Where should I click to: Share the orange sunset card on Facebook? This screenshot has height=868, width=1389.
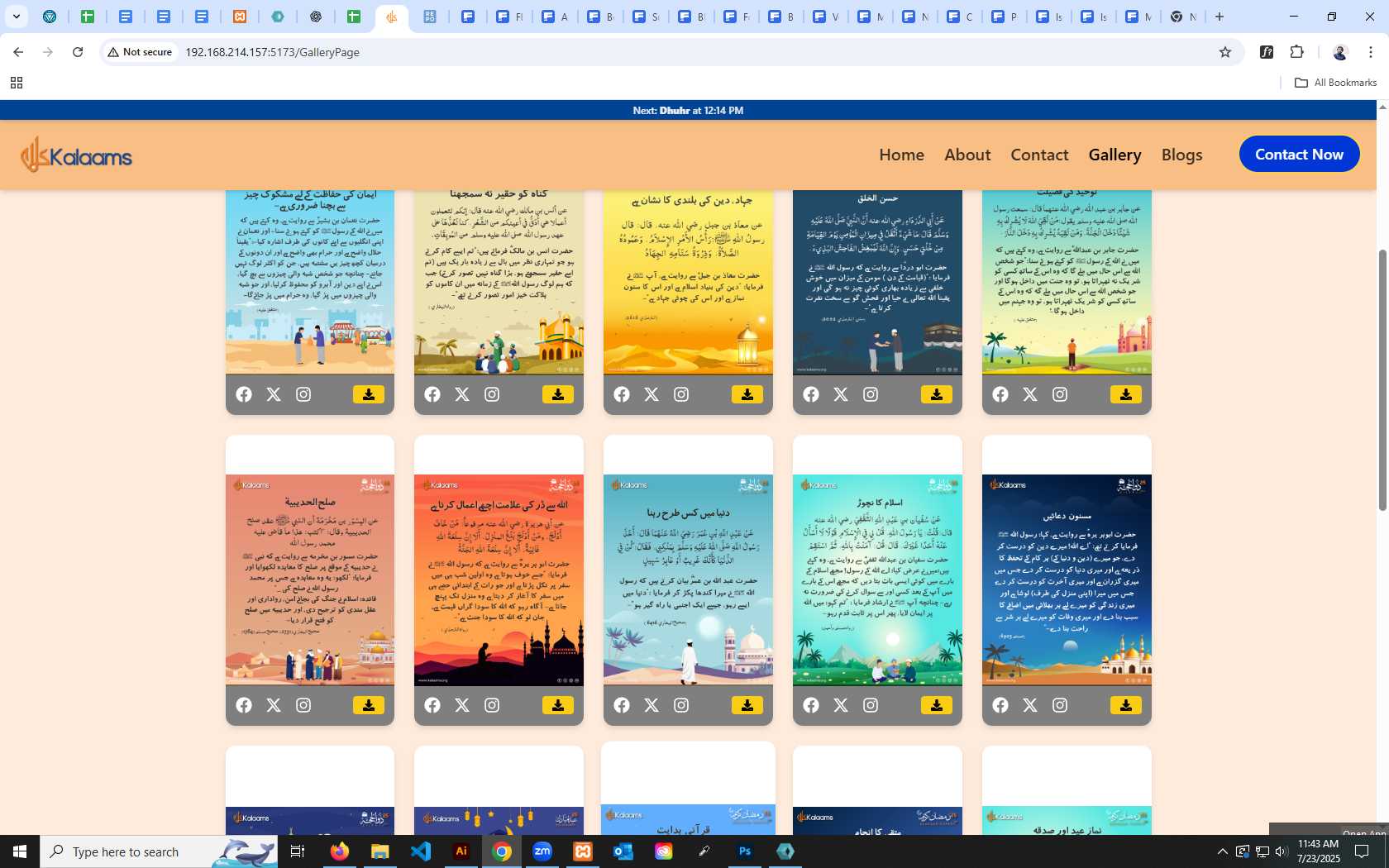coord(432,705)
